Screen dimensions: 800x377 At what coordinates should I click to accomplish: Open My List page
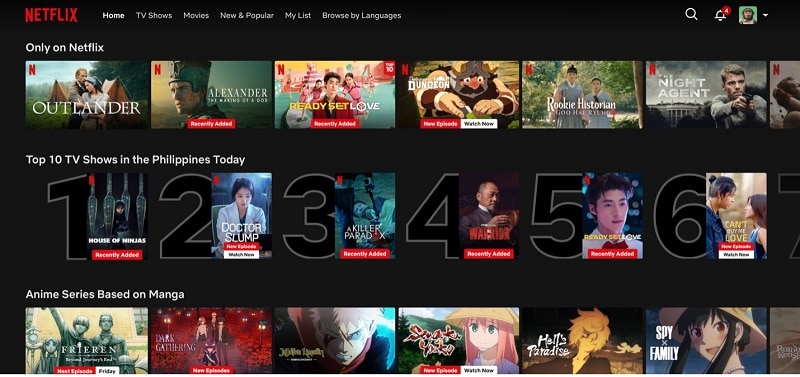(x=298, y=15)
